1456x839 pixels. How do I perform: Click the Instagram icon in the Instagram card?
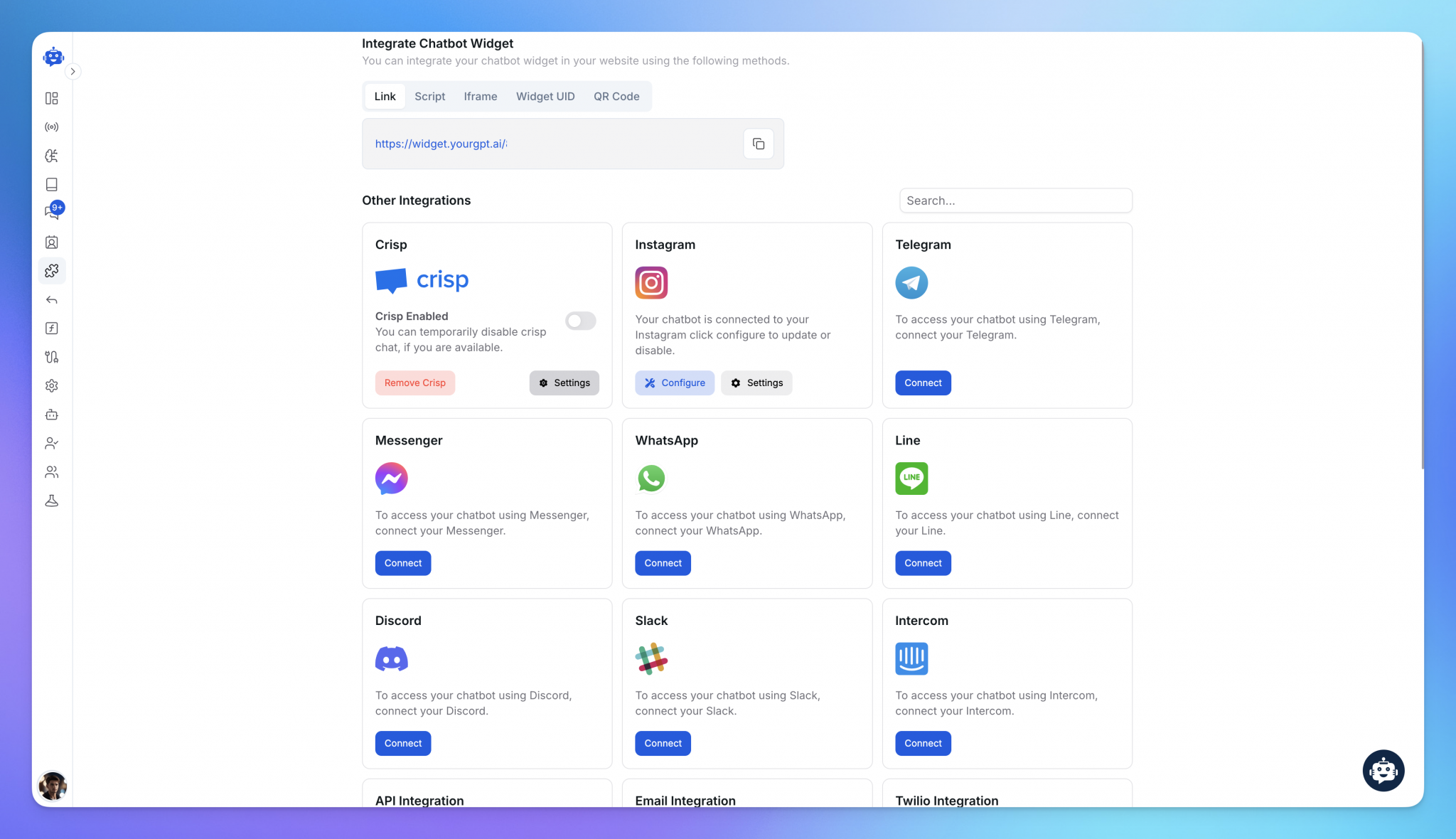[x=651, y=282]
